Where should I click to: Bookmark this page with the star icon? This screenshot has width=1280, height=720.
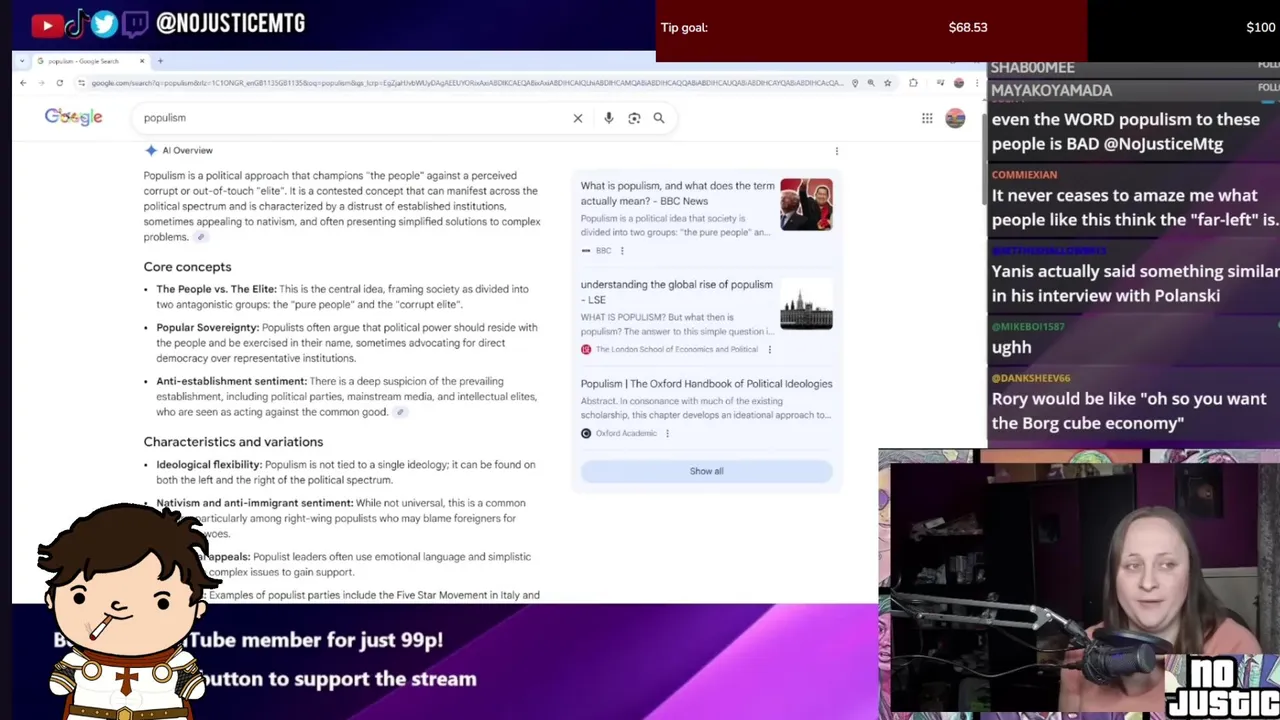(x=887, y=83)
